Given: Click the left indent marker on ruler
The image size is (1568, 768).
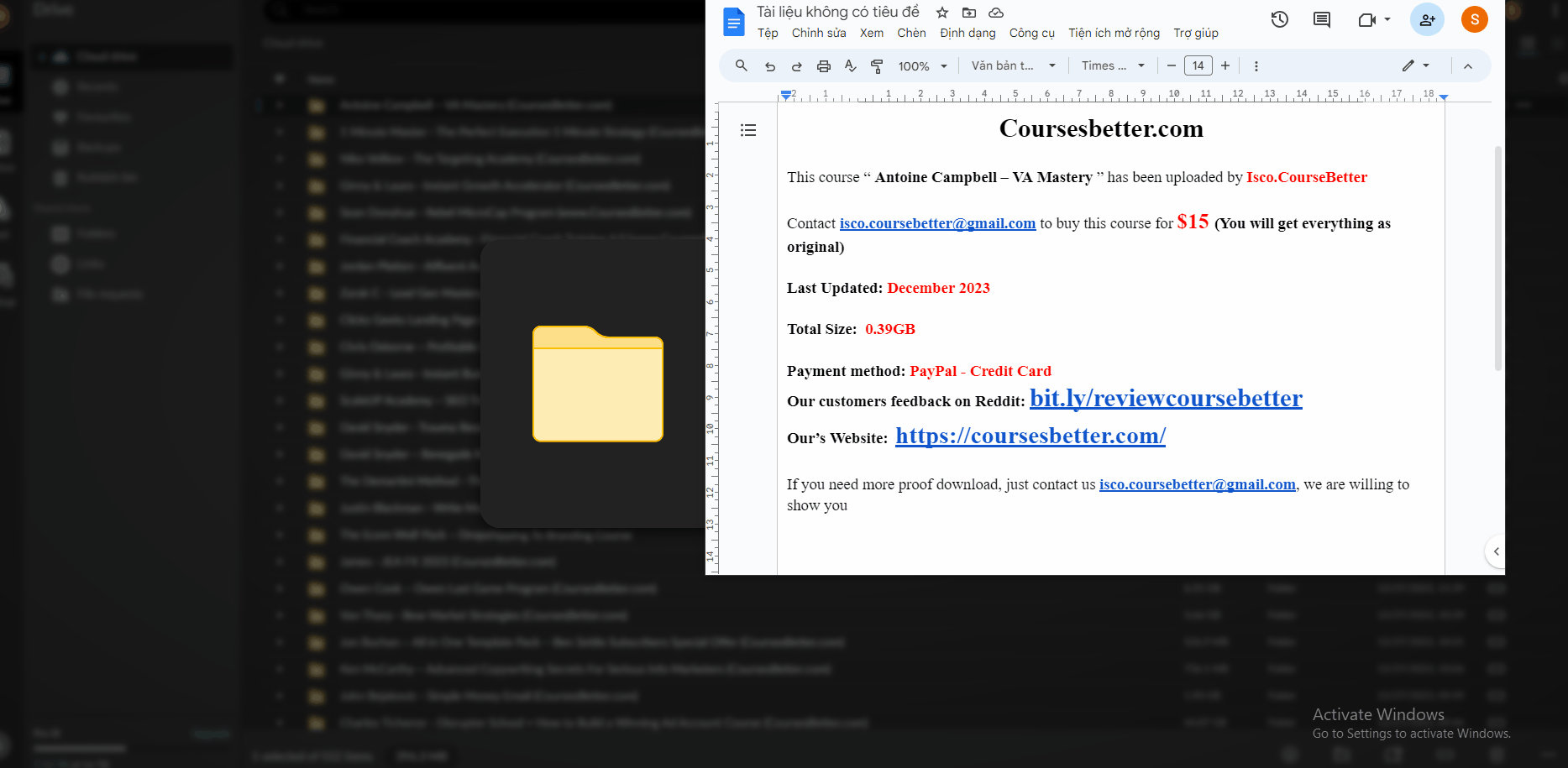Looking at the screenshot, I should (x=785, y=96).
